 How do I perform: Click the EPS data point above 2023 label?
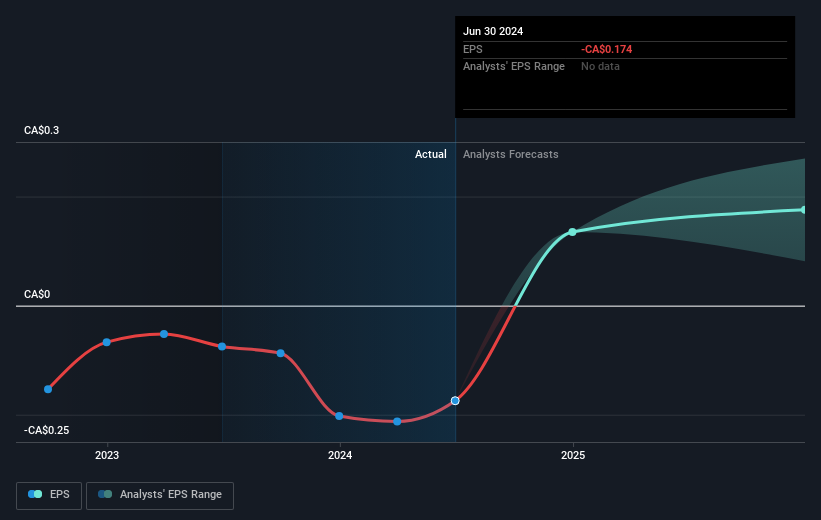[107, 342]
